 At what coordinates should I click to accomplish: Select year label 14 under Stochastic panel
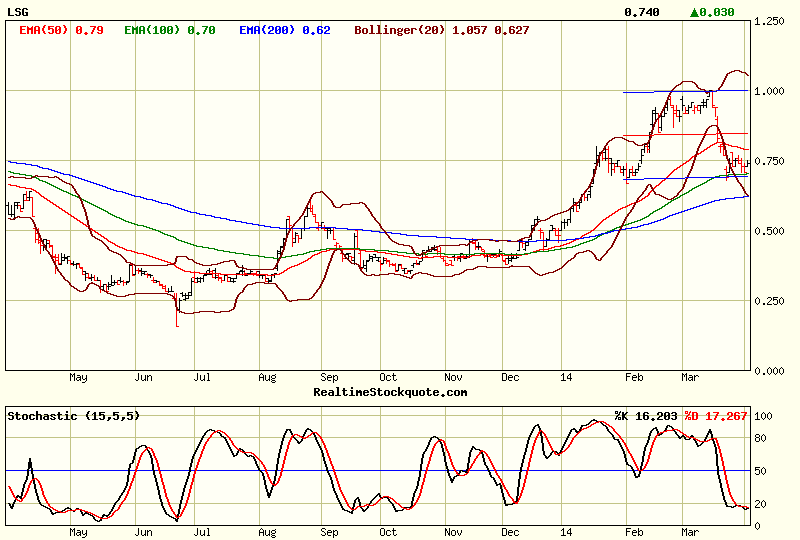pos(566,532)
